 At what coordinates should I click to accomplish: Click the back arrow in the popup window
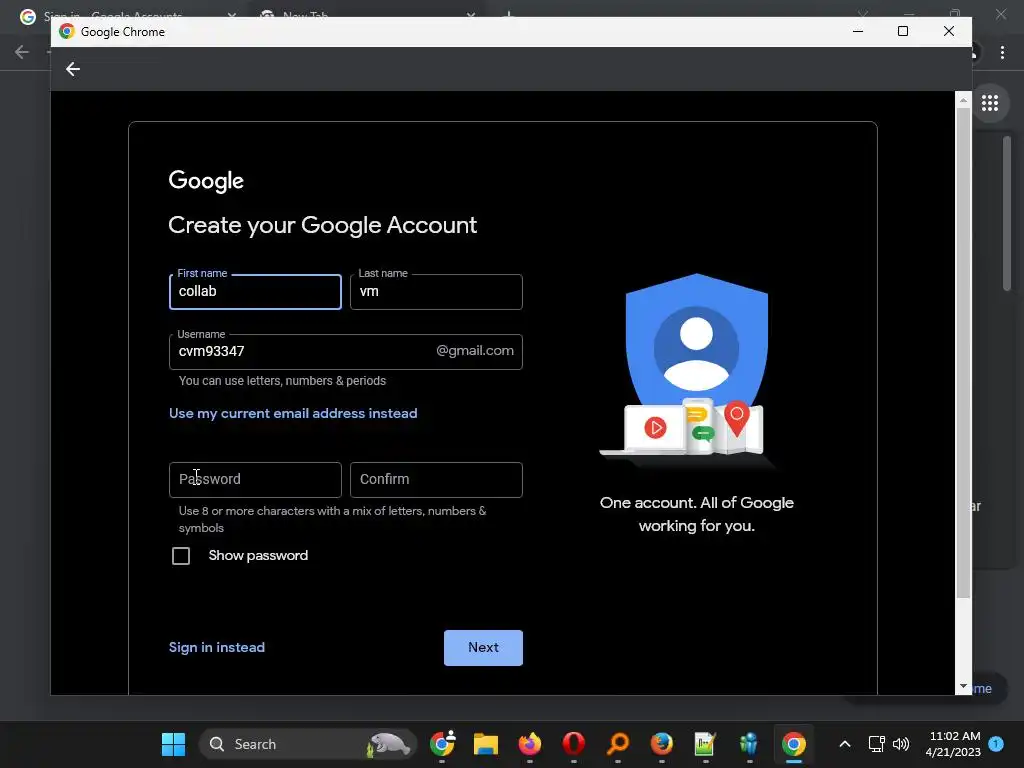[x=72, y=69]
